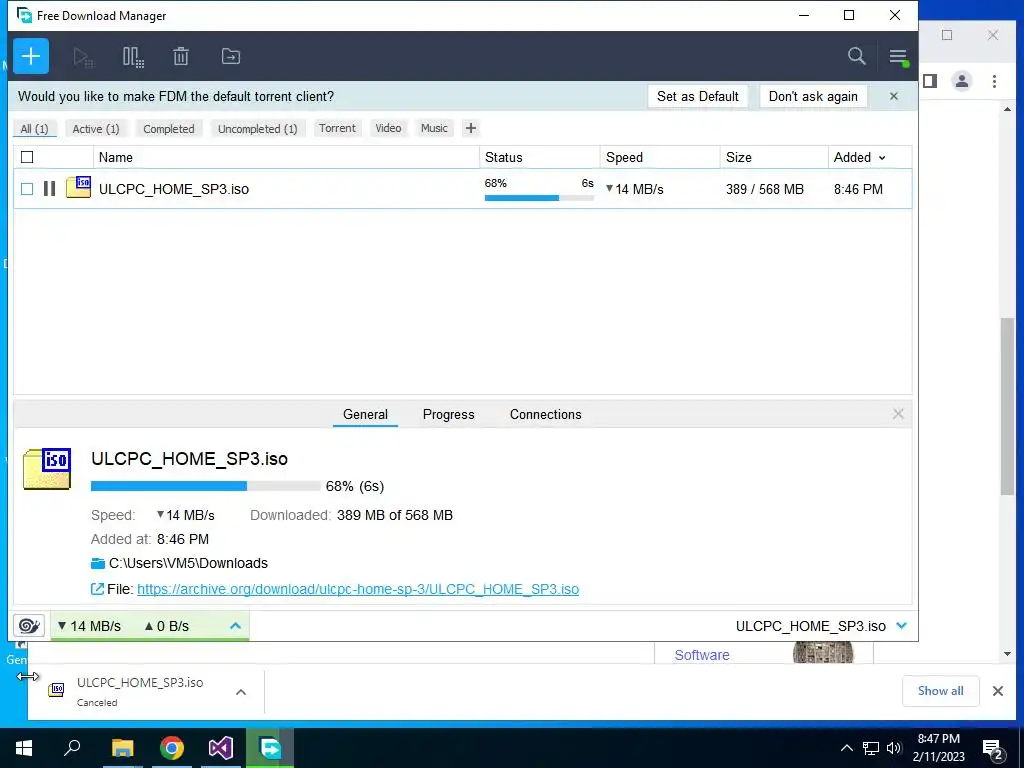
Task: Switch to Google Chrome in the taskbar
Action: click(172, 748)
